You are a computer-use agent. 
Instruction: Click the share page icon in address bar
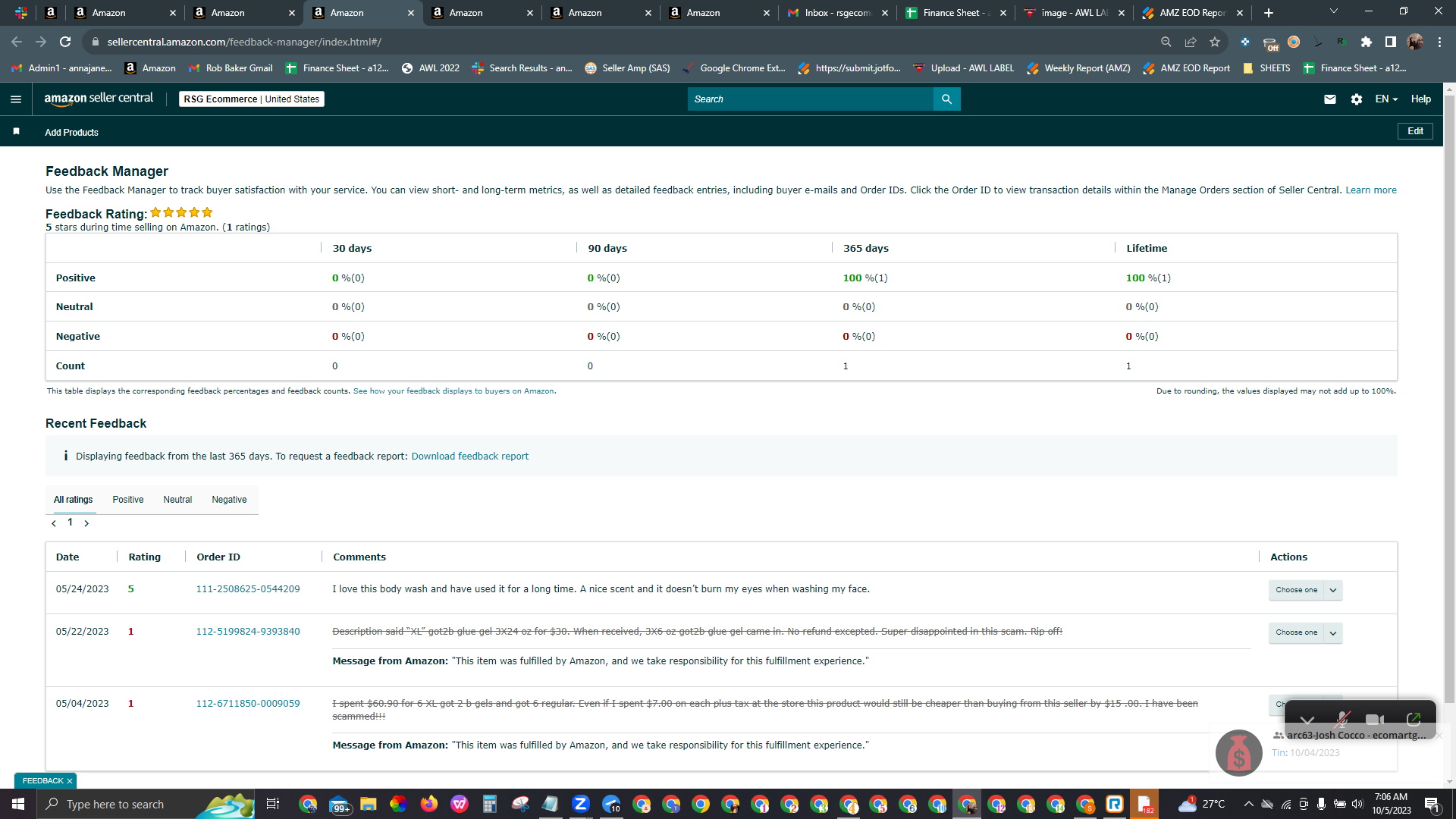[1191, 42]
